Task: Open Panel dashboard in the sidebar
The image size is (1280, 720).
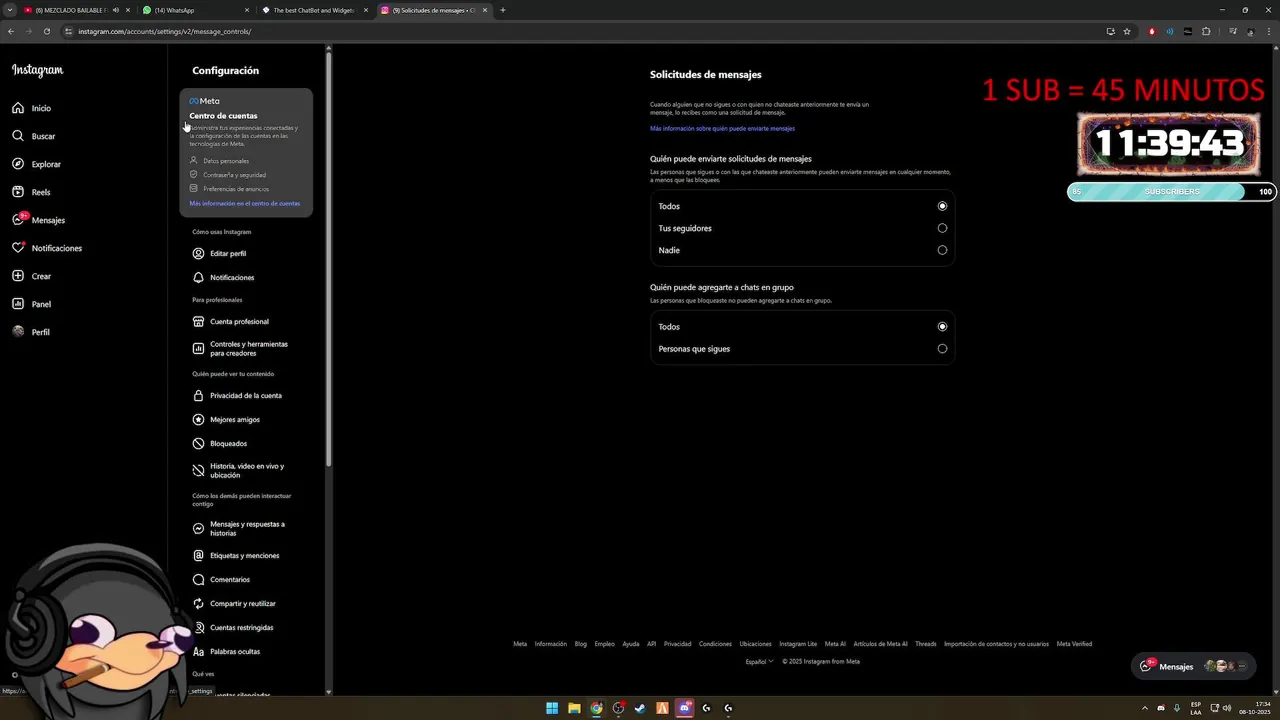Action: [31, 304]
